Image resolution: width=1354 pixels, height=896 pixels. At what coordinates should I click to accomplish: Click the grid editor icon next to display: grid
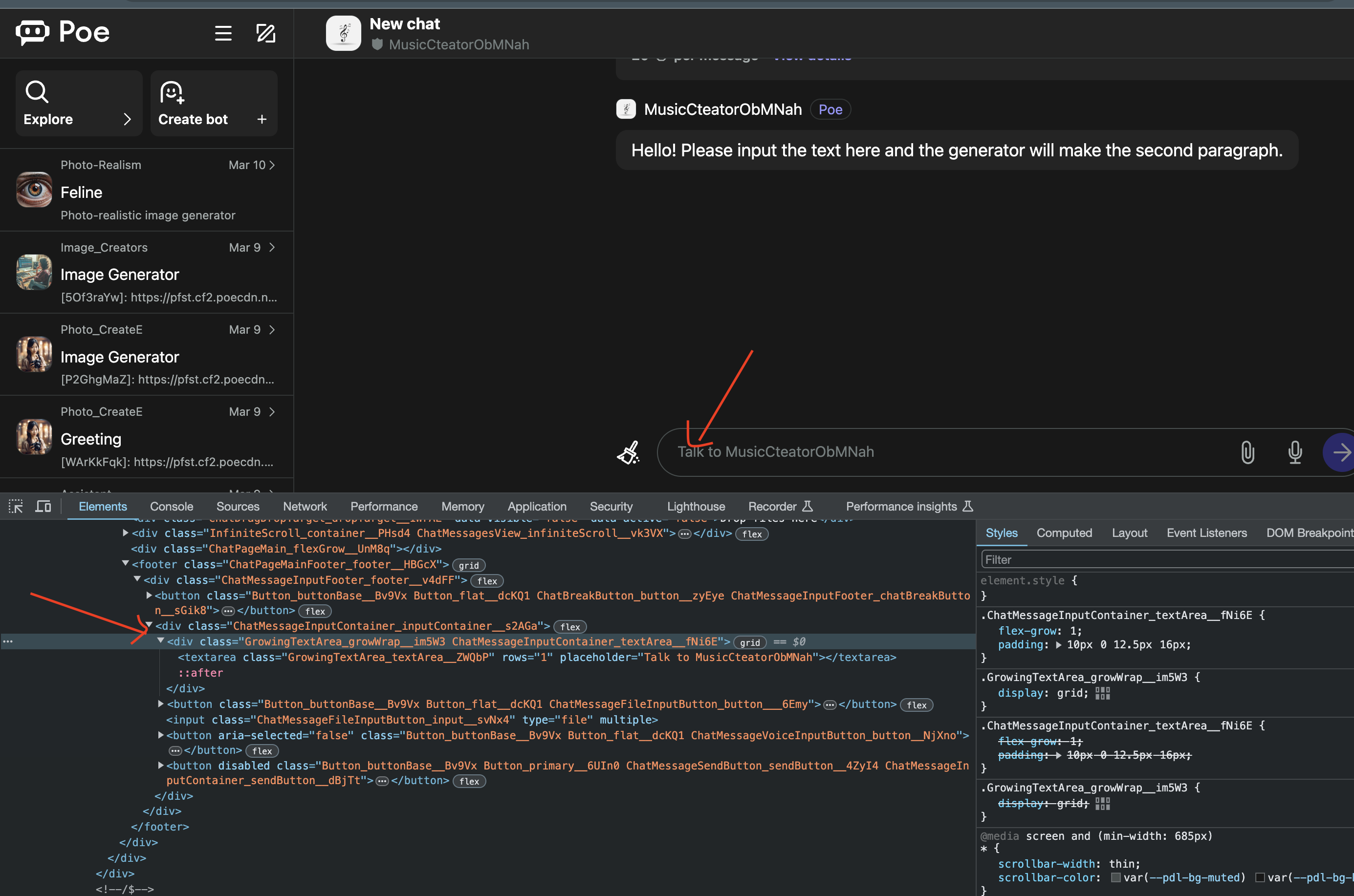coord(1102,693)
